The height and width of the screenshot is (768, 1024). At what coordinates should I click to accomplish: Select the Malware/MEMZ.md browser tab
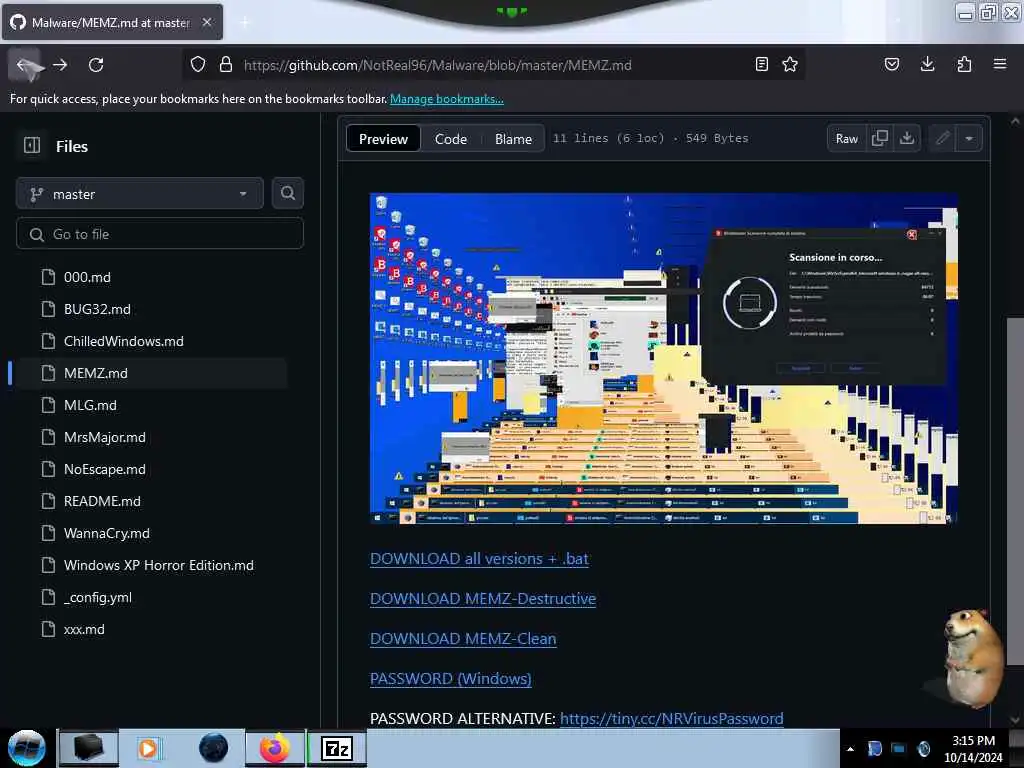112,22
